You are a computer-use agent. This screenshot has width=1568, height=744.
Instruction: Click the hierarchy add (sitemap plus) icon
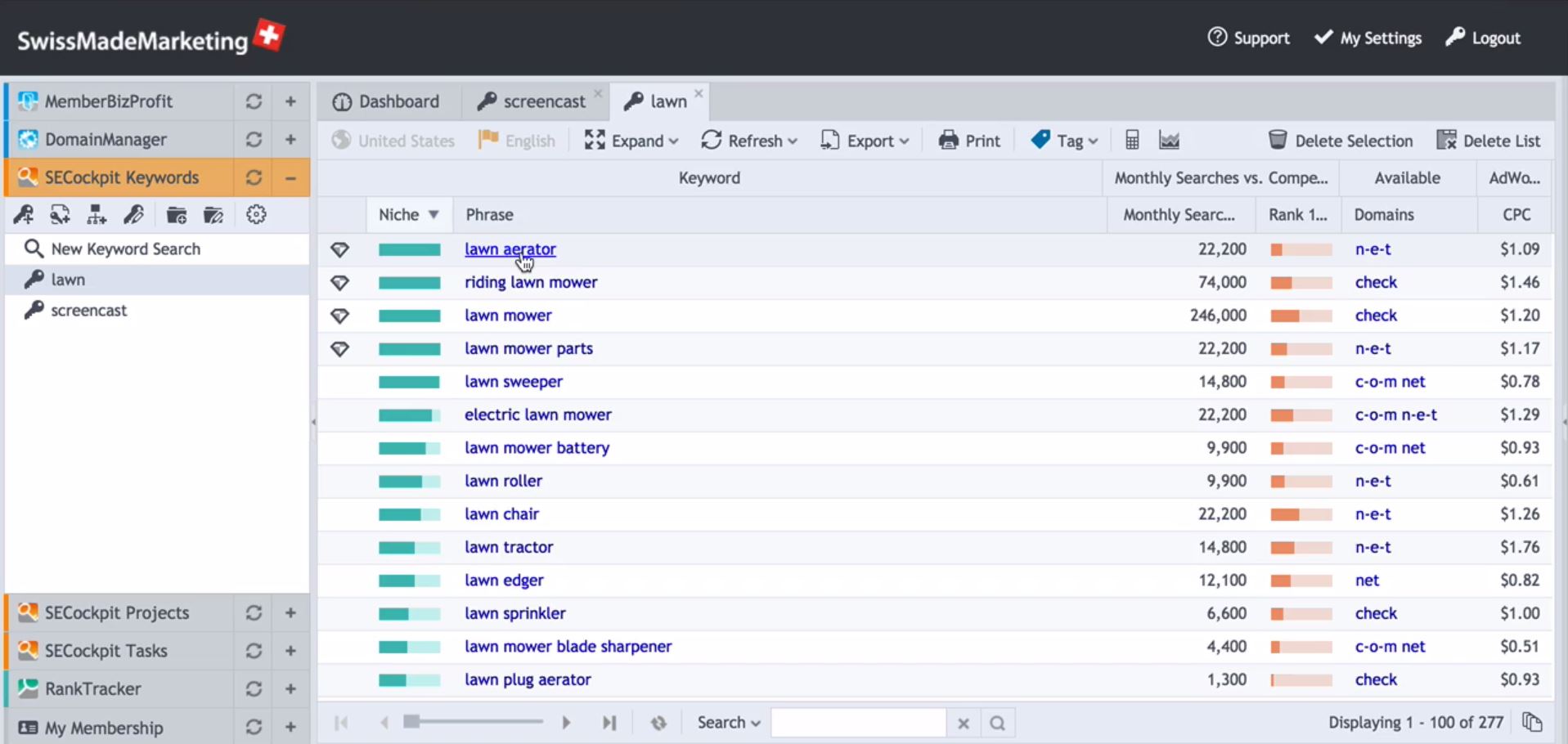97,215
